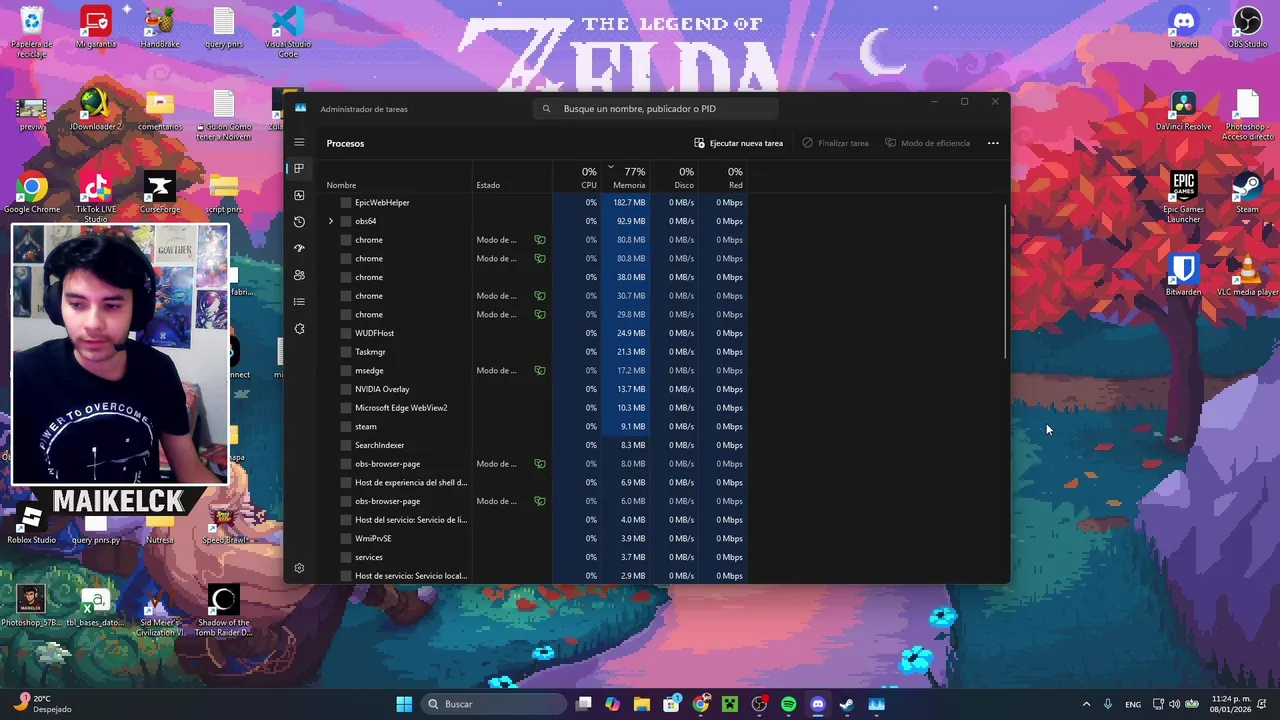This screenshot has height=720, width=1280.
Task: Open the Services page in sidebar
Action: (x=299, y=328)
